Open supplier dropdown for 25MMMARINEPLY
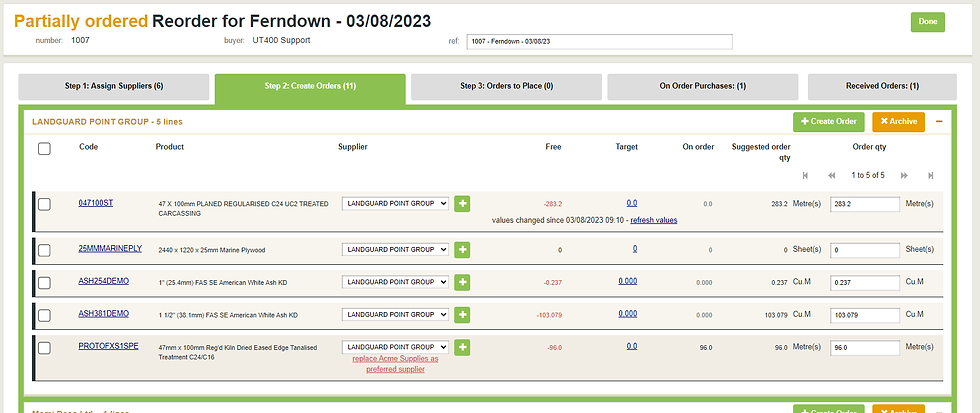Viewport: 980px width, 413px height. pos(395,249)
